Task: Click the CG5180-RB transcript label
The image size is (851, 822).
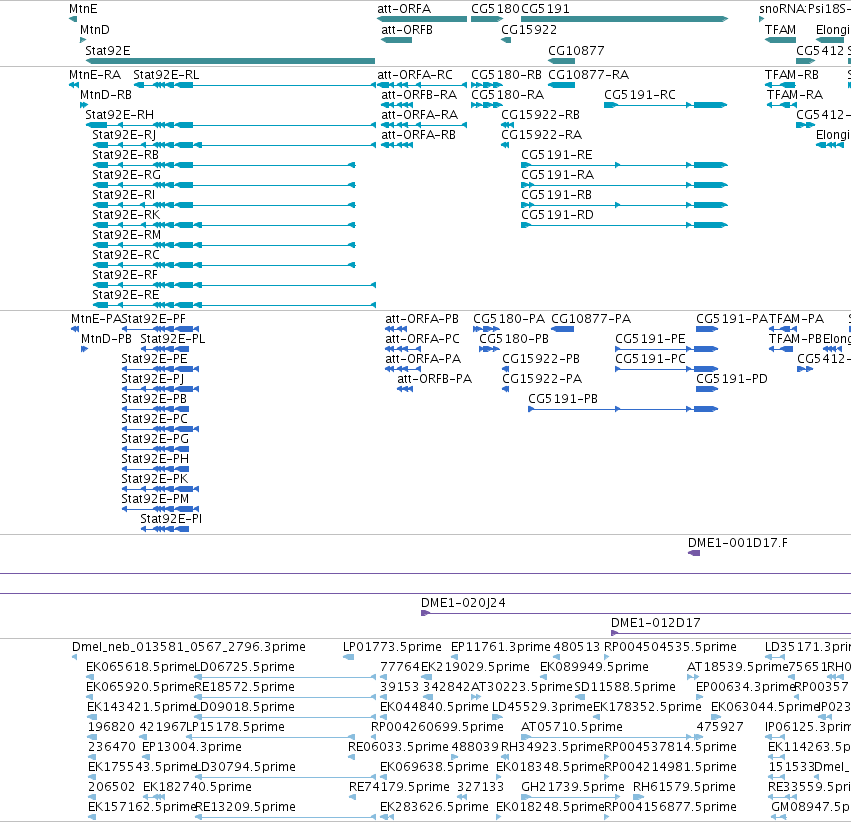Action: [x=506, y=74]
